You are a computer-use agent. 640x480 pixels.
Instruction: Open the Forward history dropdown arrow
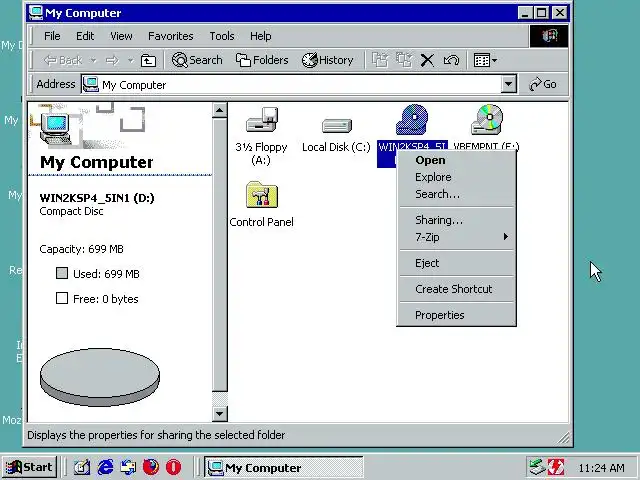130,60
